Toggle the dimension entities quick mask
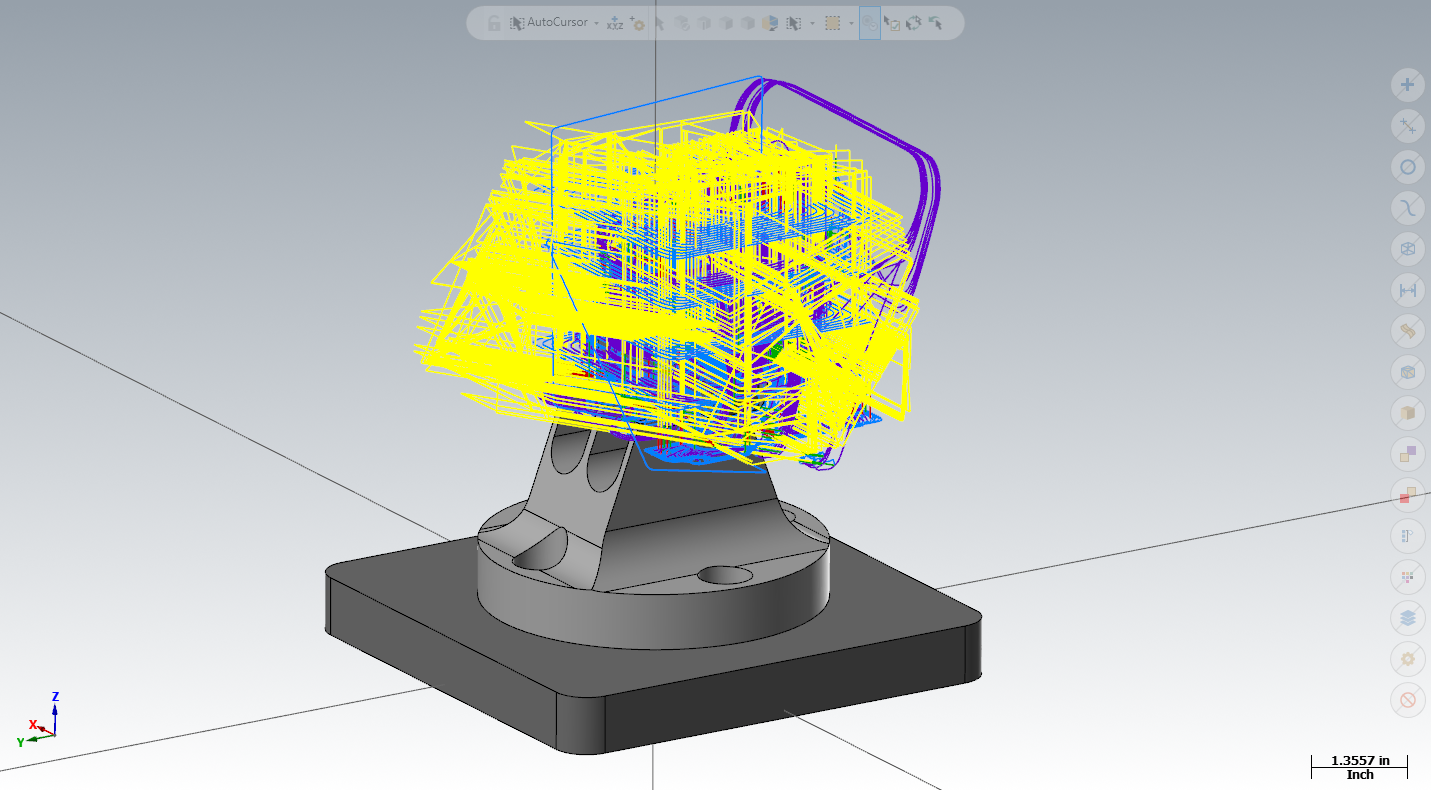The width and height of the screenshot is (1431, 790). [1408, 290]
